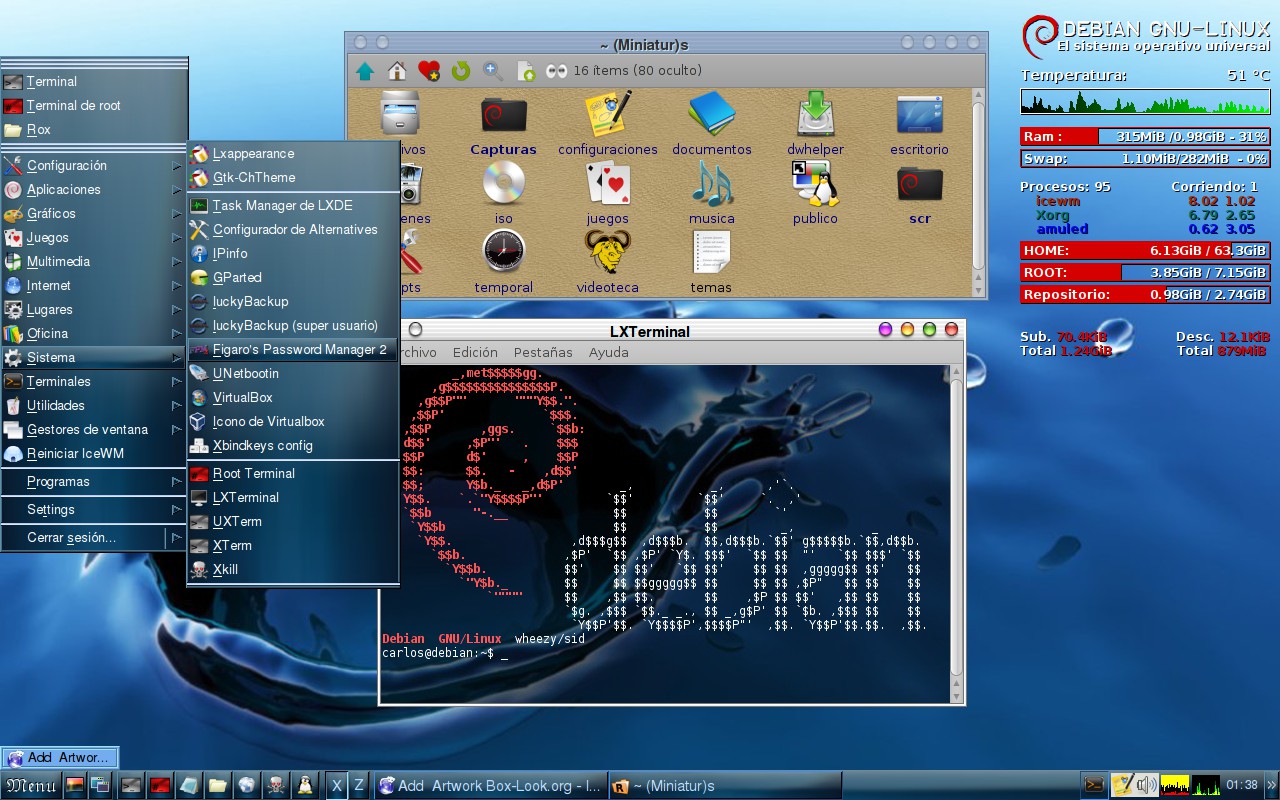Image resolution: width=1280 pixels, height=800 pixels.
Task: Switch to workspace Z on taskbar
Action: tap(360, 786)
